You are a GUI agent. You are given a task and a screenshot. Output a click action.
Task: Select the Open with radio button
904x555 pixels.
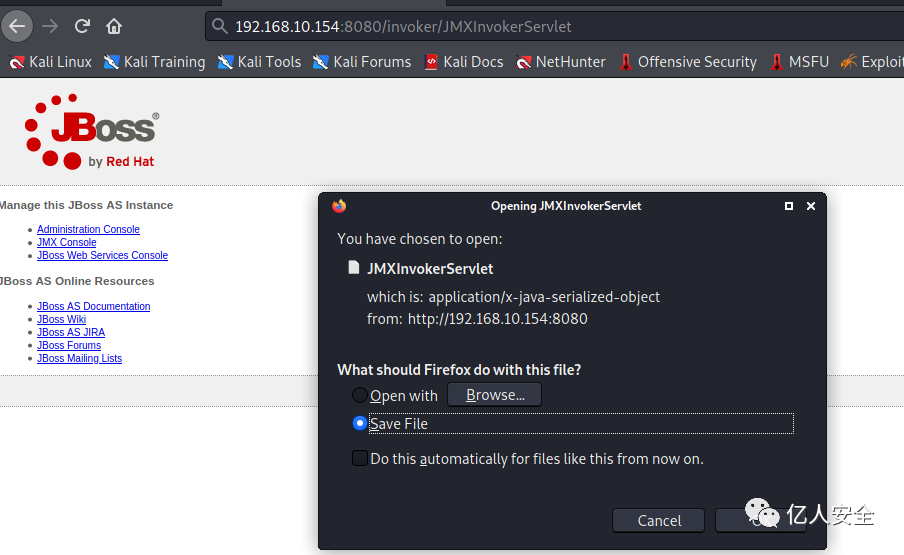360,395
